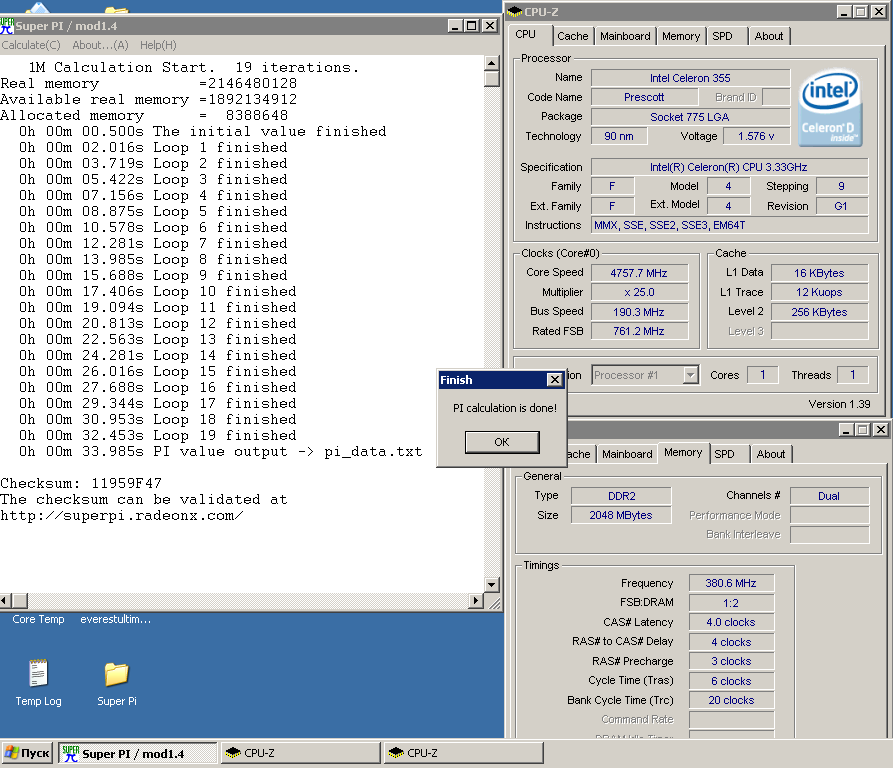Activate the second CPU-Z taskbar button
Image resolution: width=893 pixels, height=768 pixels.
click(x=464, y=753)
